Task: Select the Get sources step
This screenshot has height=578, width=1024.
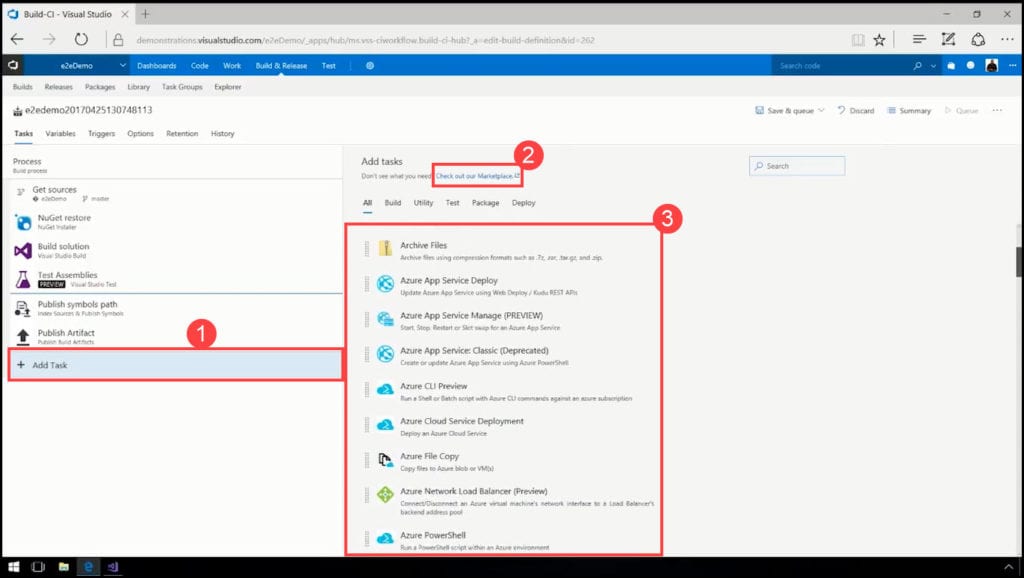Action: tap(176, 193)
